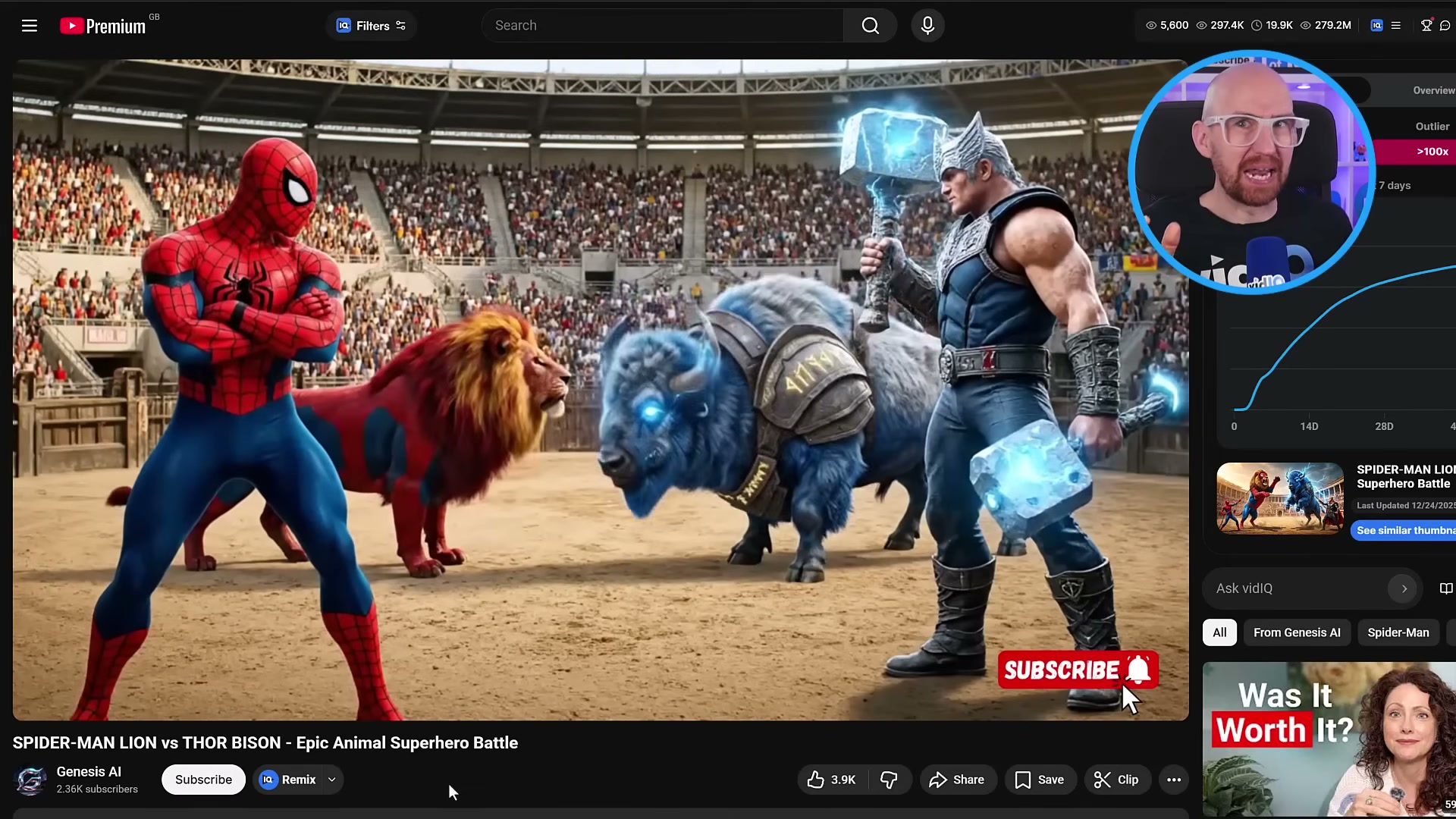1456x819 pixels.
Task: Click the 28D axis label on chart
Action: pyautogui.click(x=1384, y=426)
